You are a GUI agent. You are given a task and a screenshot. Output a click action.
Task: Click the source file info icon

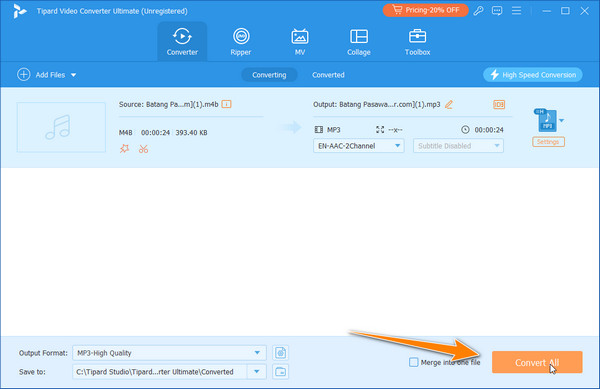(227, 104)
